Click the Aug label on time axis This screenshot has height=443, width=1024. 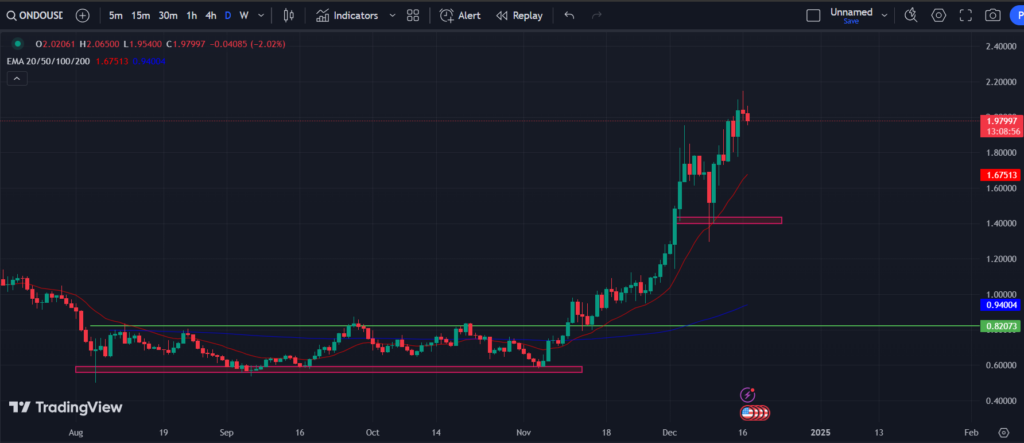[x=76, y=432]
